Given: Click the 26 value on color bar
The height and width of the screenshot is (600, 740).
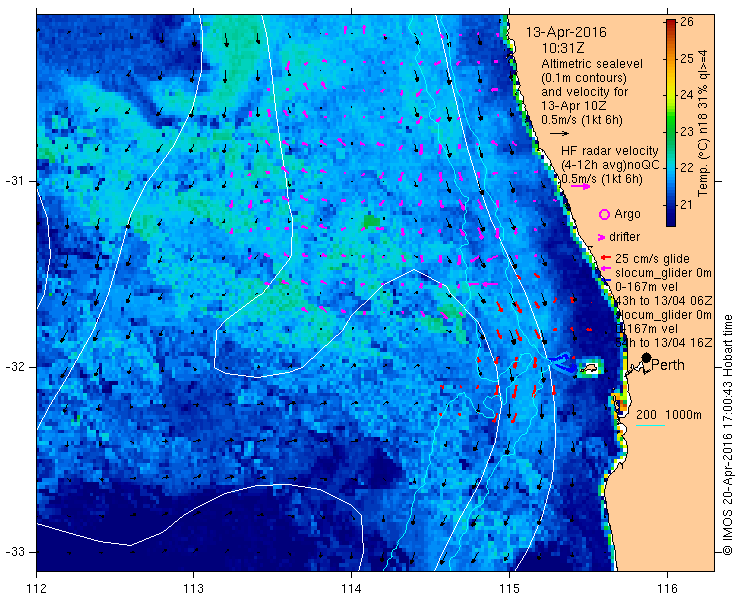Looking at the screenshot, I should [687, 22].
